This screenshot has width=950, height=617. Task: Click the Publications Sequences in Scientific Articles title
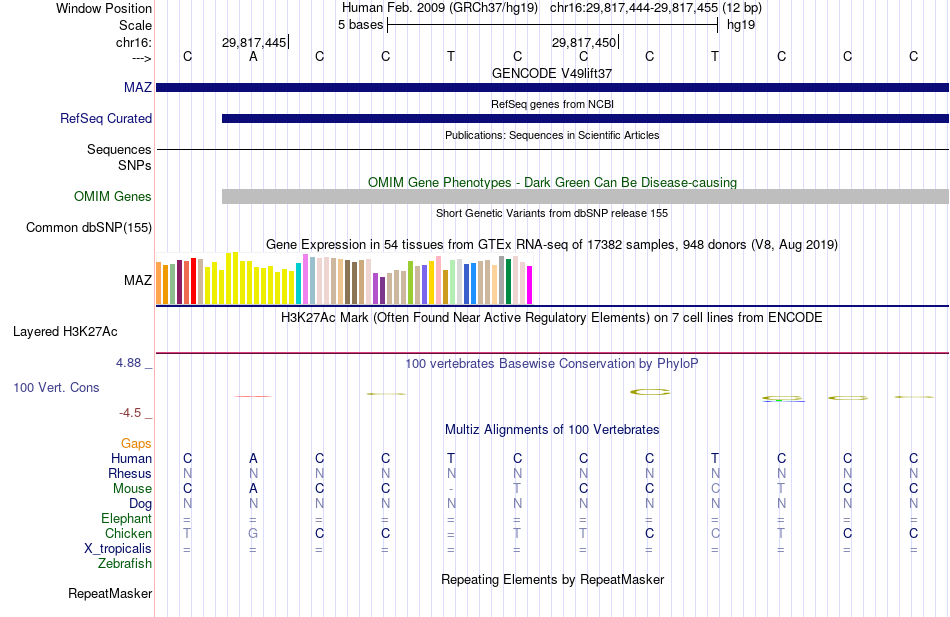pyautogui.click(x=552, y=135)
